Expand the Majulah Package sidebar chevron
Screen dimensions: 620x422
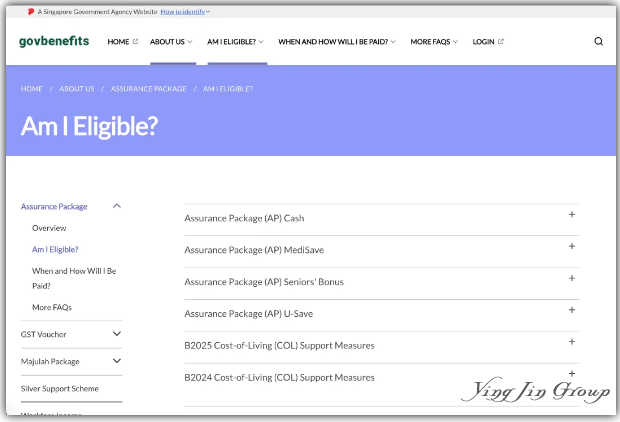117,361
